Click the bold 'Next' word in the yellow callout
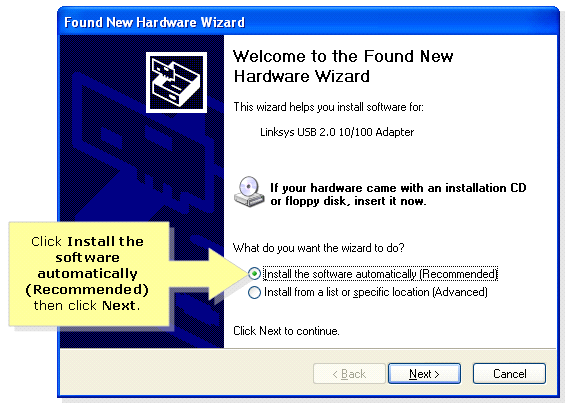This screenshot has height=409, width=572. 119,305
